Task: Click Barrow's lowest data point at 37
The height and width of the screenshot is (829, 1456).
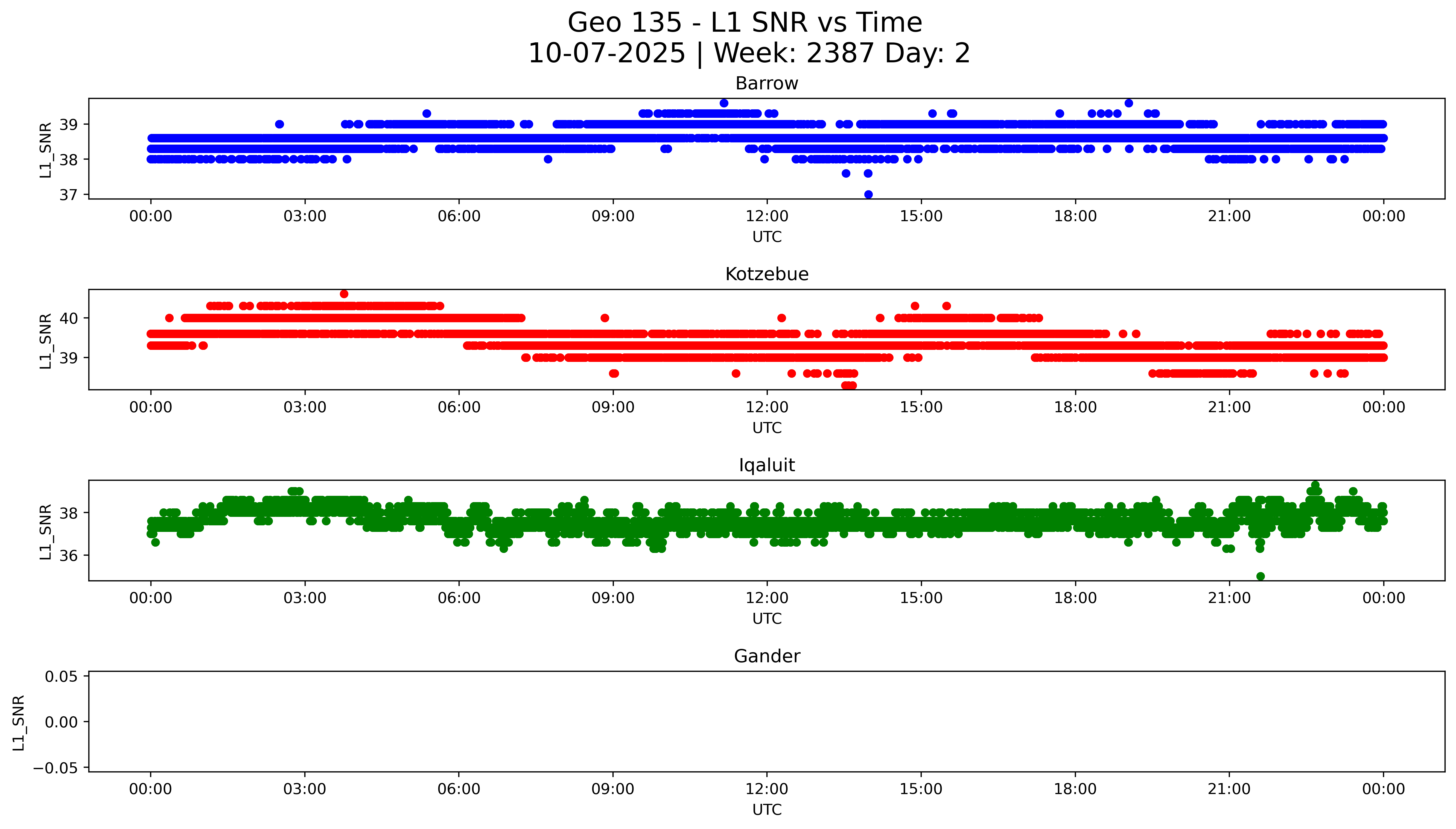Action: [x=868, y=195]
